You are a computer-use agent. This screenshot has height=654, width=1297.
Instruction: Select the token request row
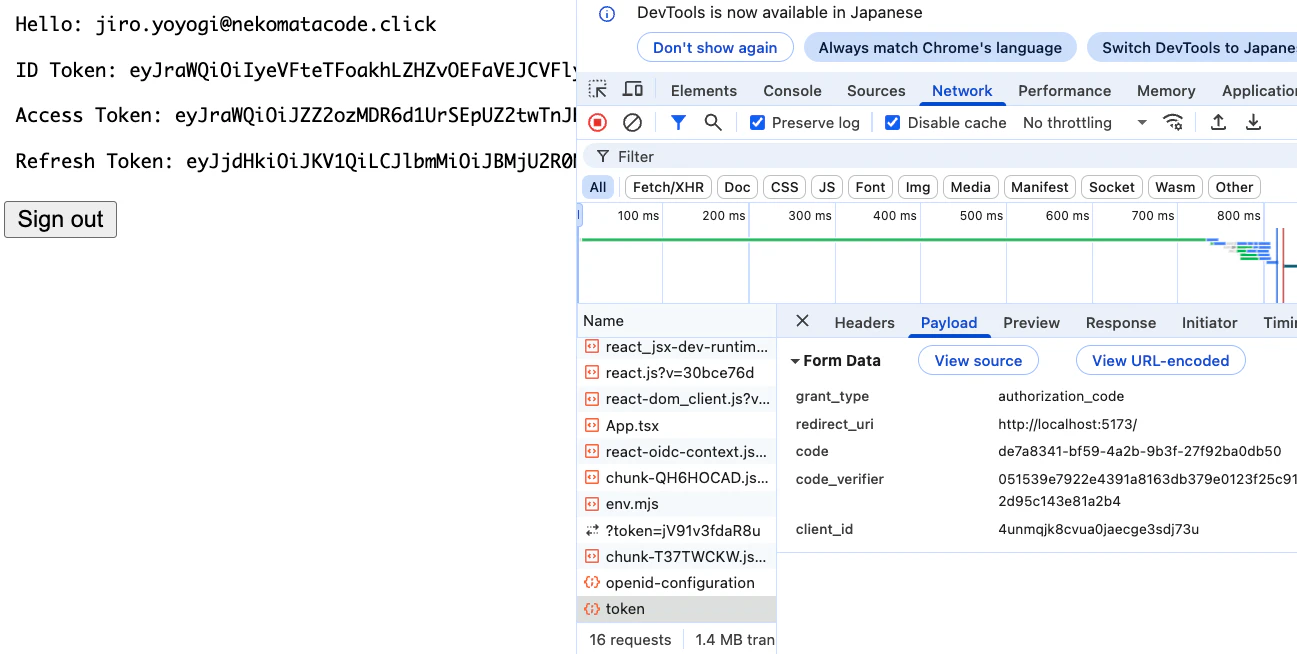[677, 609]
